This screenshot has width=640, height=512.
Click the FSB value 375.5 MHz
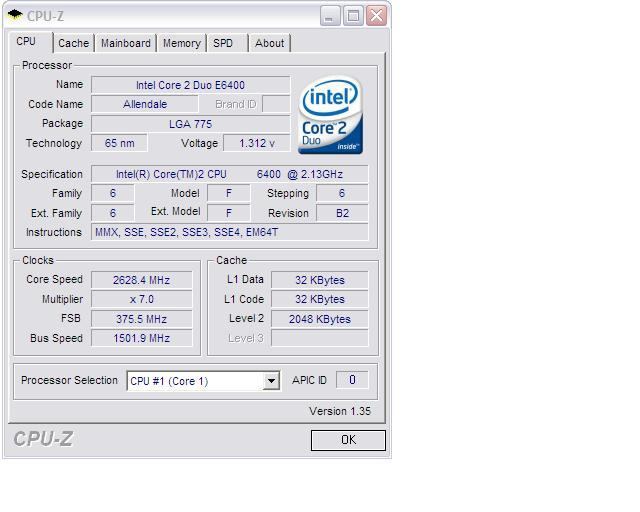(141, 319)
